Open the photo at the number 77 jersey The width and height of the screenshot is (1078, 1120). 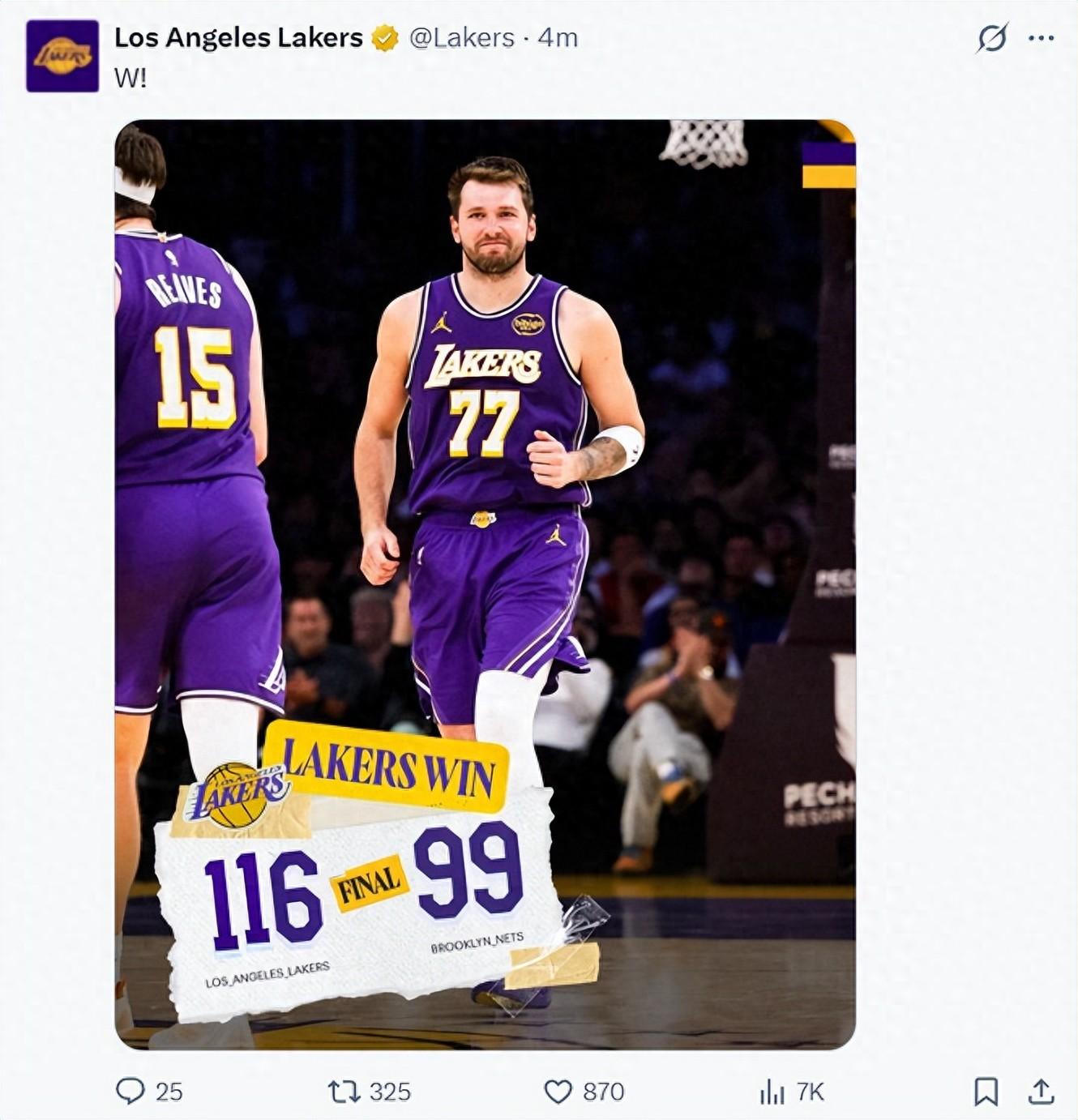pos(484,423)
